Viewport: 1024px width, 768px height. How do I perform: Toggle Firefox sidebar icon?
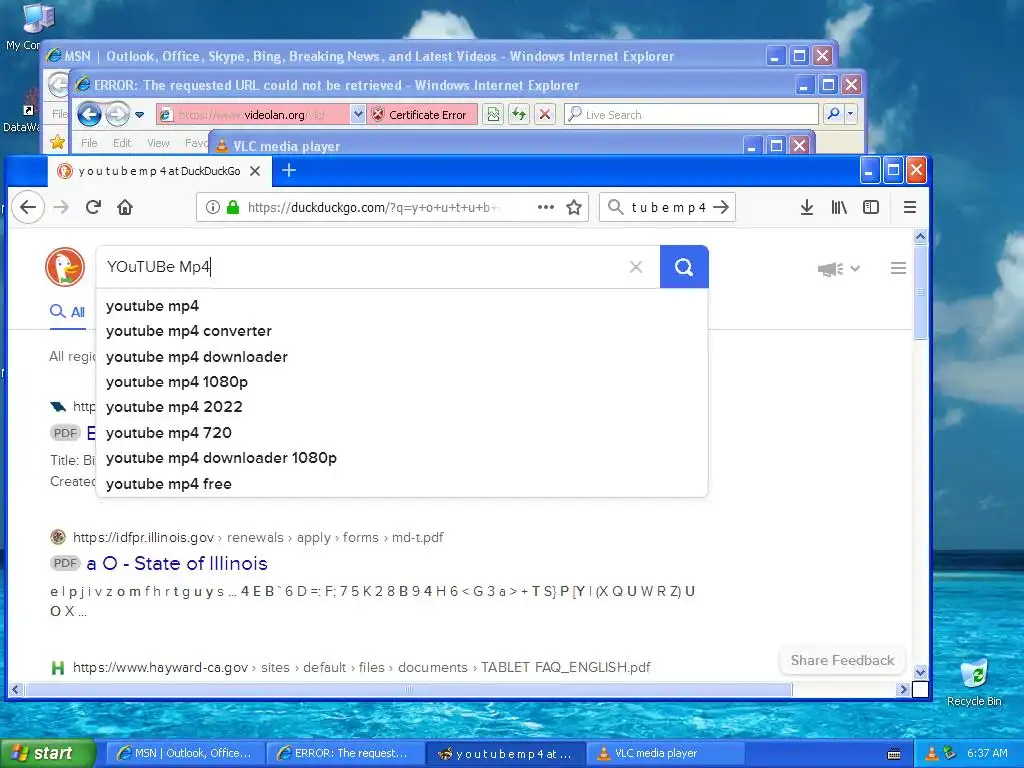(x=871, y=208)
